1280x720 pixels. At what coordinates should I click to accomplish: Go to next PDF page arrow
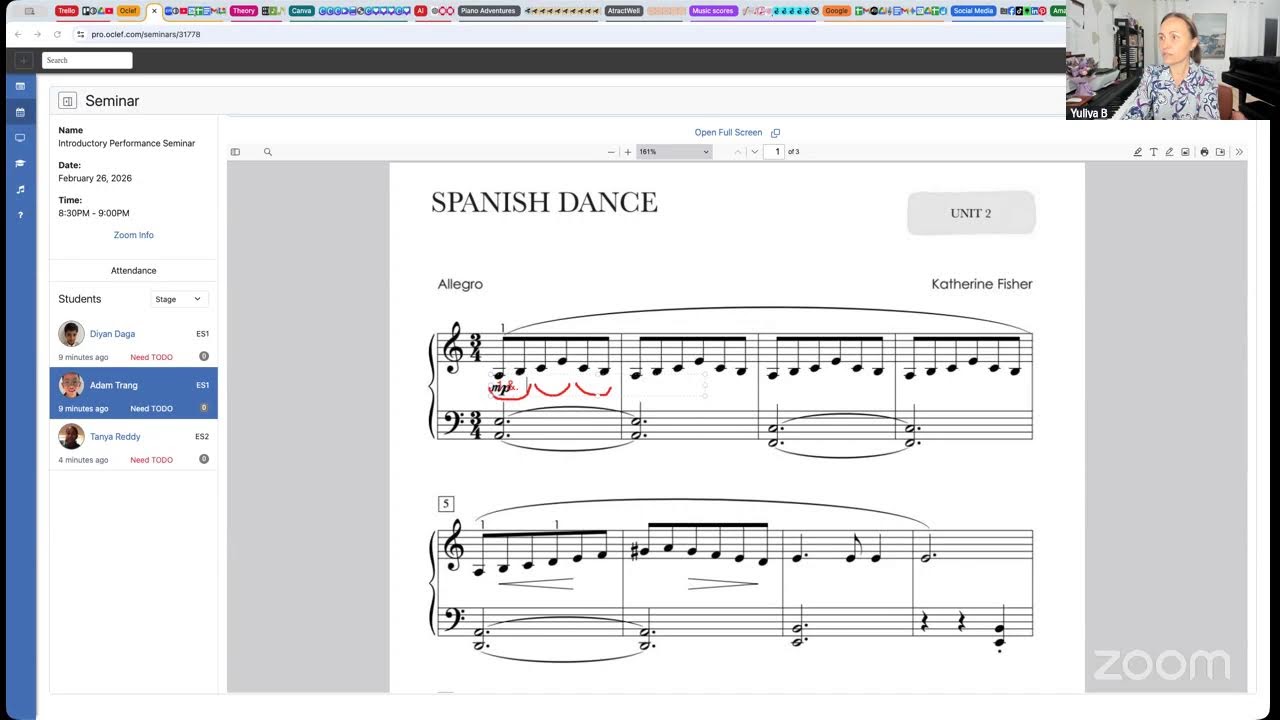755,152
